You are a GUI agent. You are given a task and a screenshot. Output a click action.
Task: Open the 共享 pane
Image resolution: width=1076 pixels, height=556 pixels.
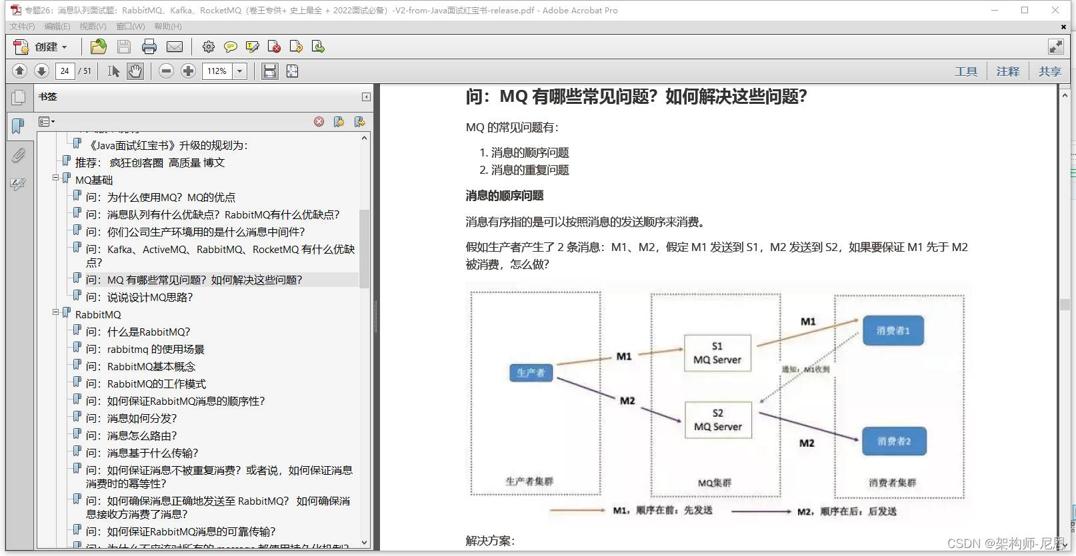(1049, 71)
